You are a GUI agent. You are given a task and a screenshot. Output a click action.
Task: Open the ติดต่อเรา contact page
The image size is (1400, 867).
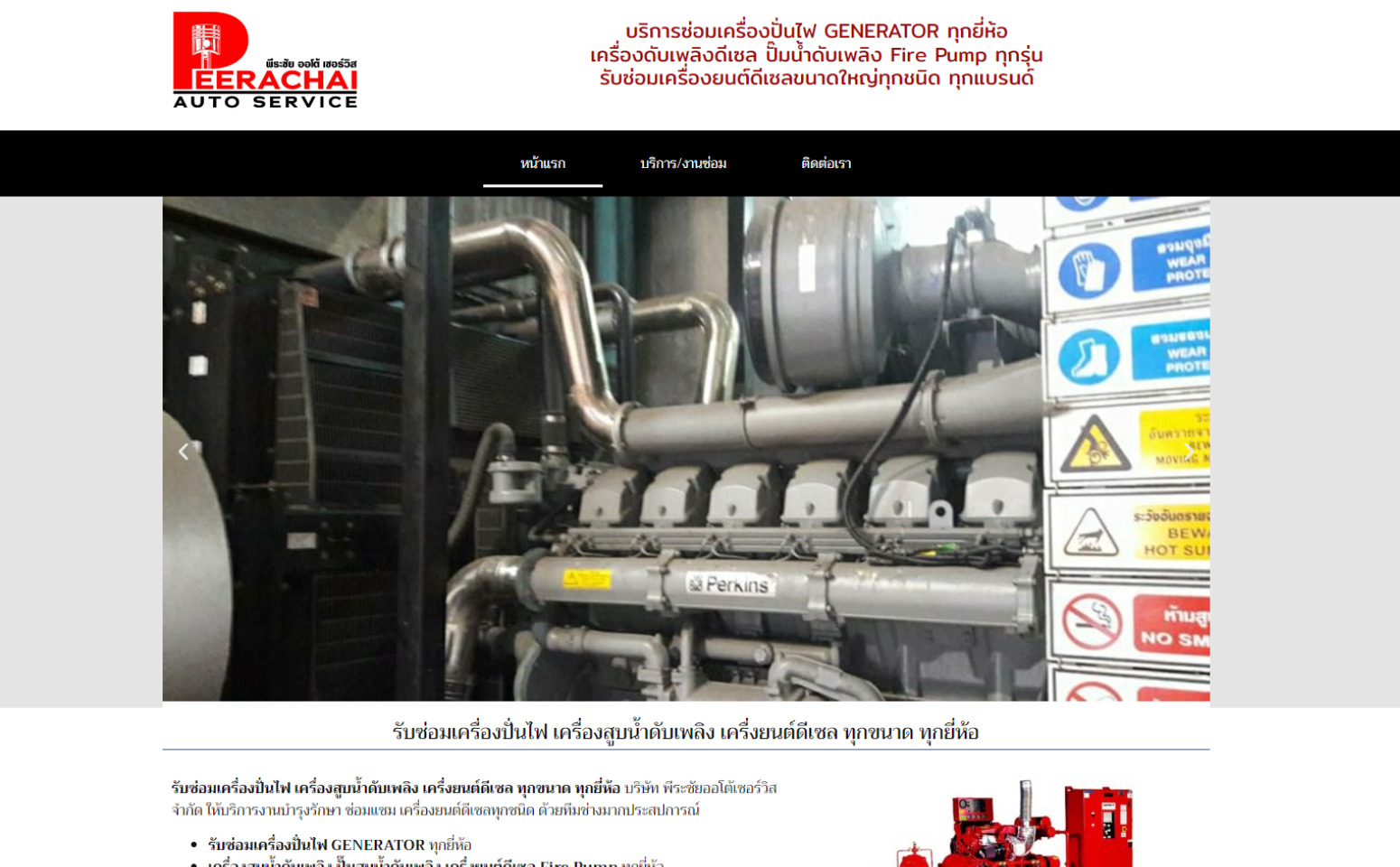(x=826, y=163)
